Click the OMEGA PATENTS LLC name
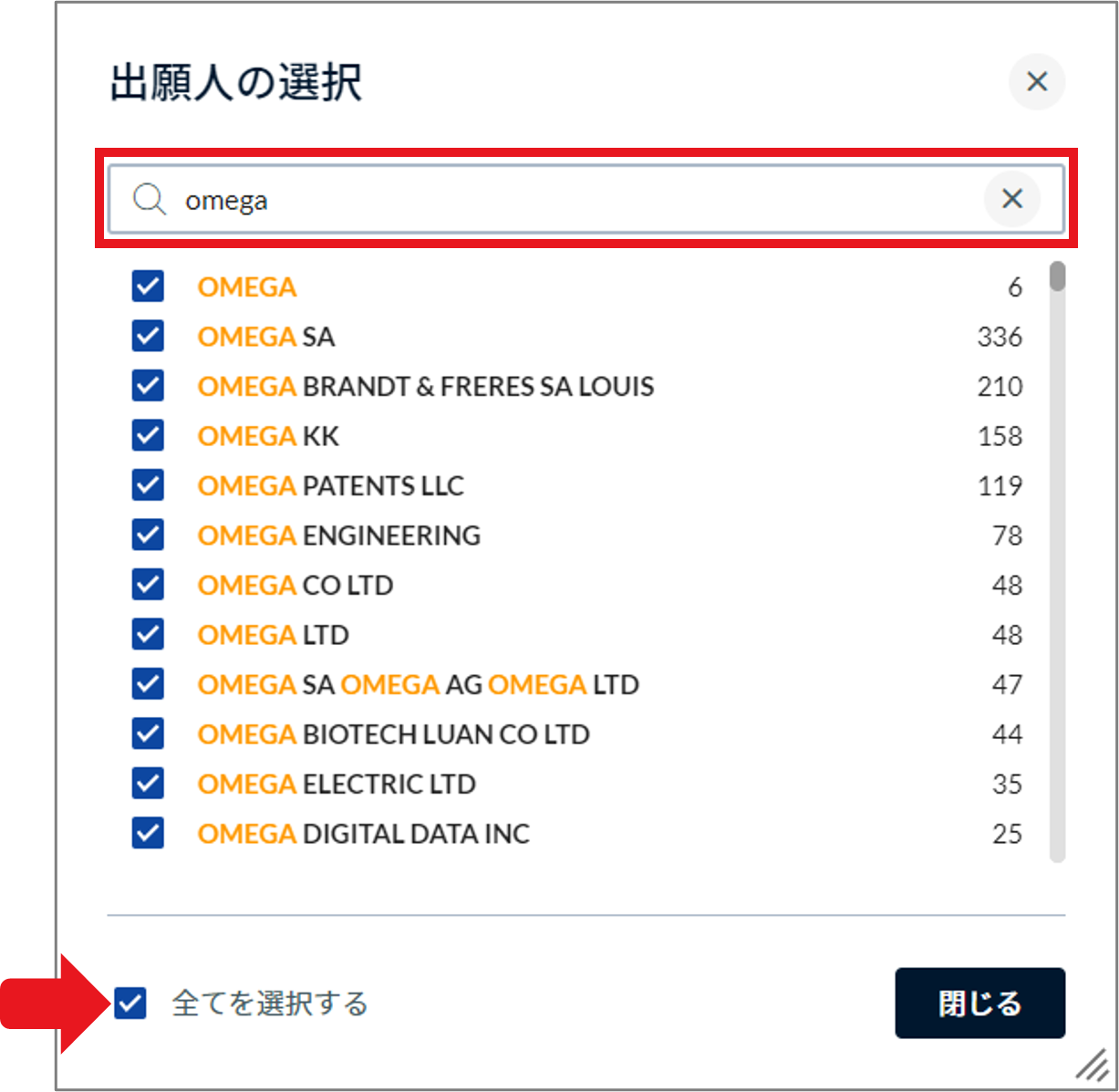 point(330,486)
